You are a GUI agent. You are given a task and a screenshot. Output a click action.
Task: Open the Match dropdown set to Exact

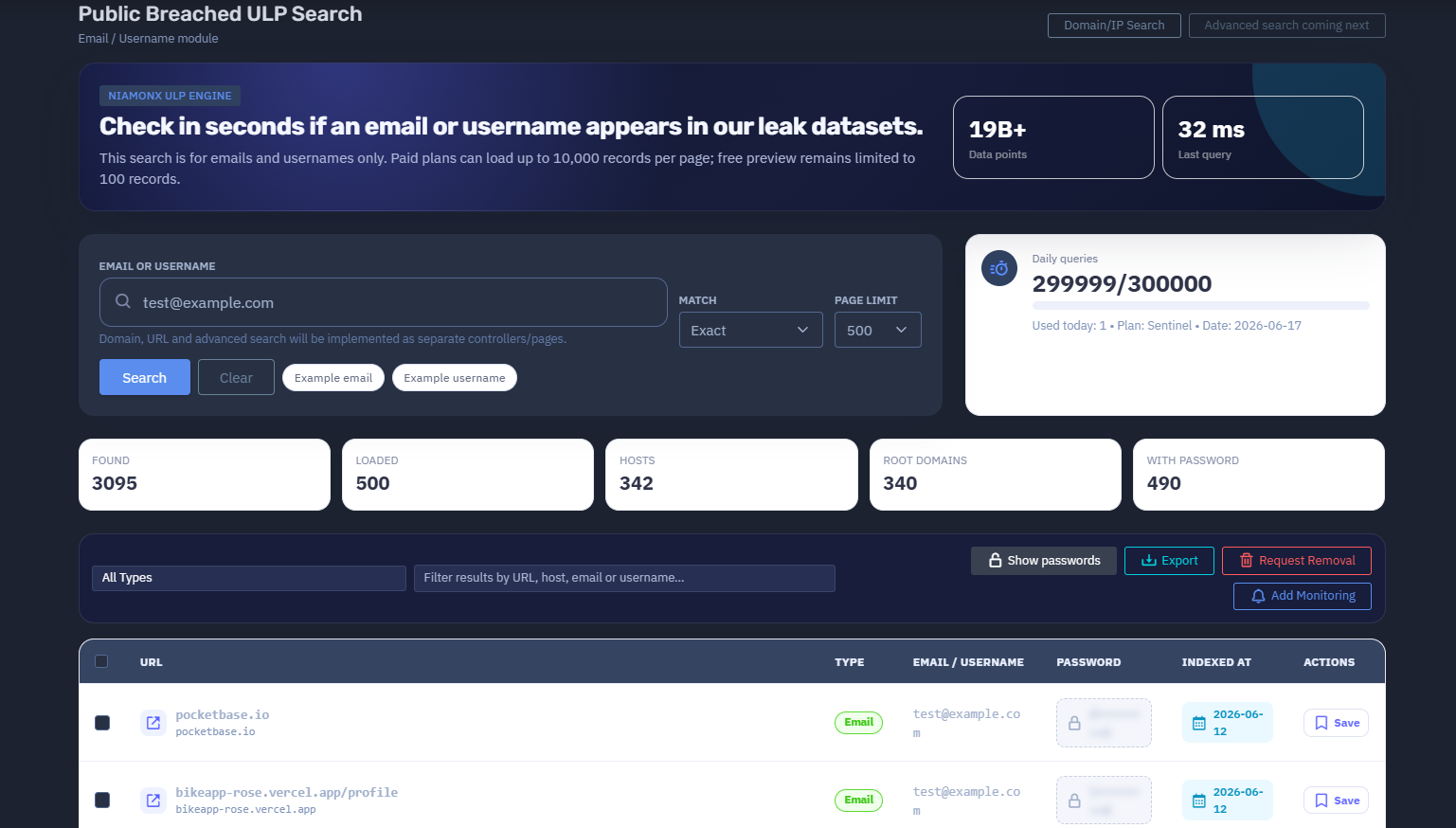[750, 330]
